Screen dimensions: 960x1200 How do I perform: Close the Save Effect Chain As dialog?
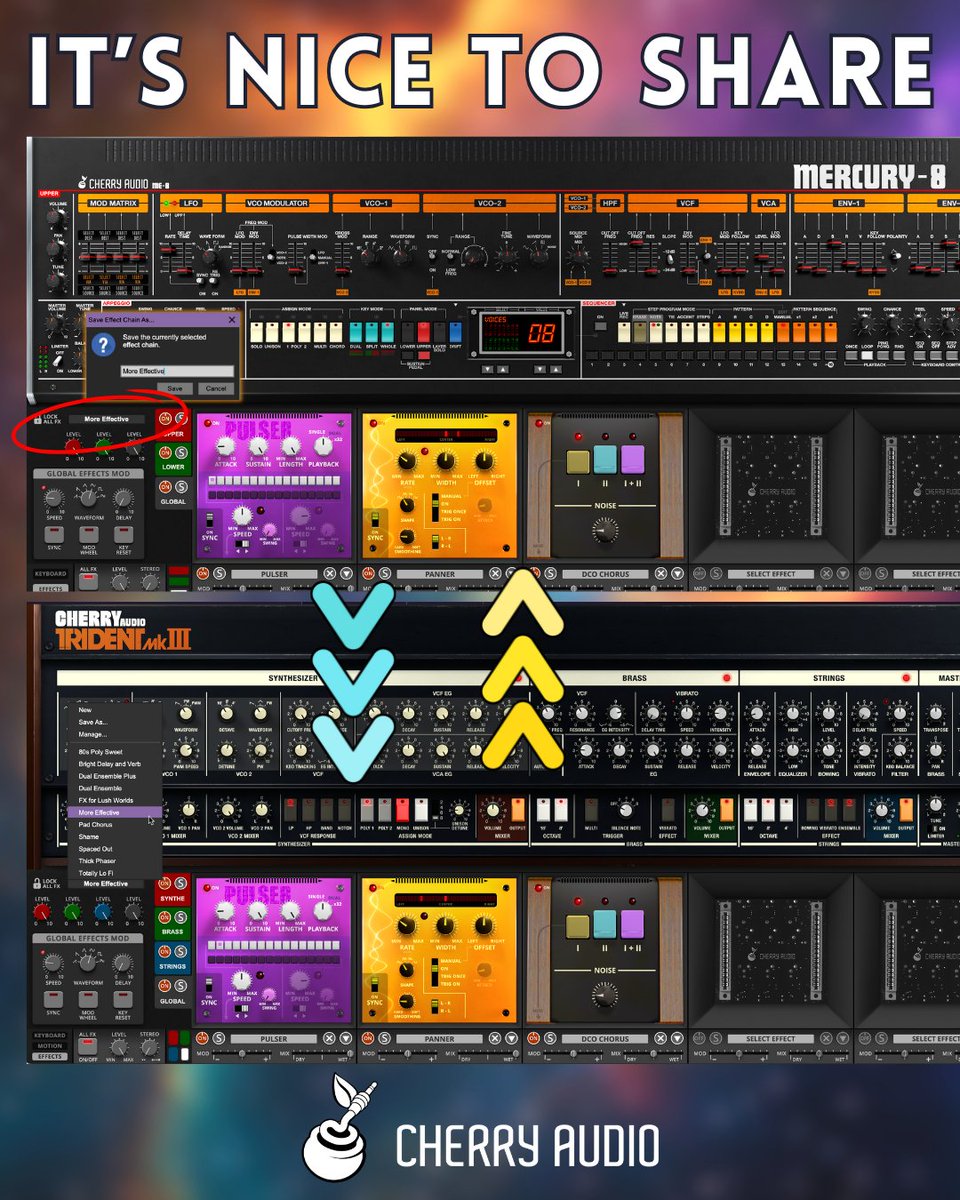tap(232, 320)
